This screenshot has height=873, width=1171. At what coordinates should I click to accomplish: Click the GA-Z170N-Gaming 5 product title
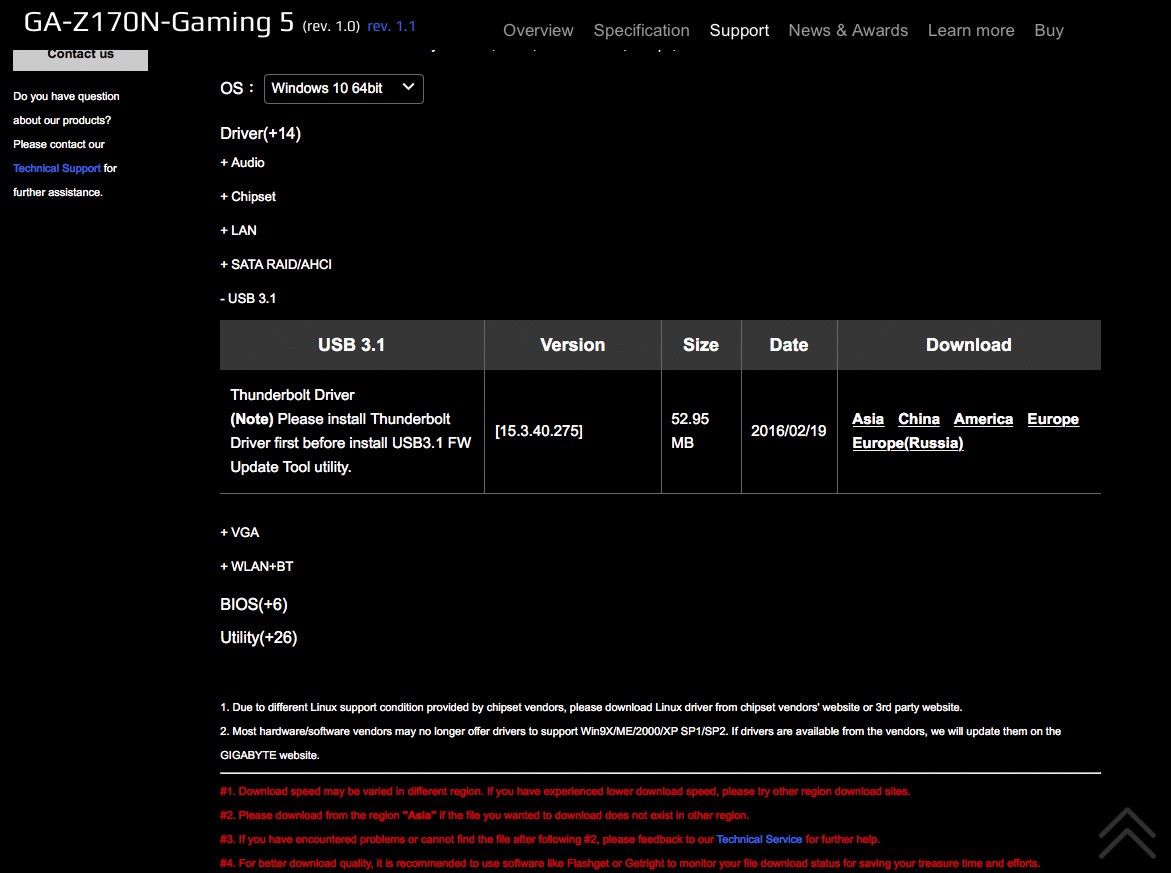pos(159,22)
